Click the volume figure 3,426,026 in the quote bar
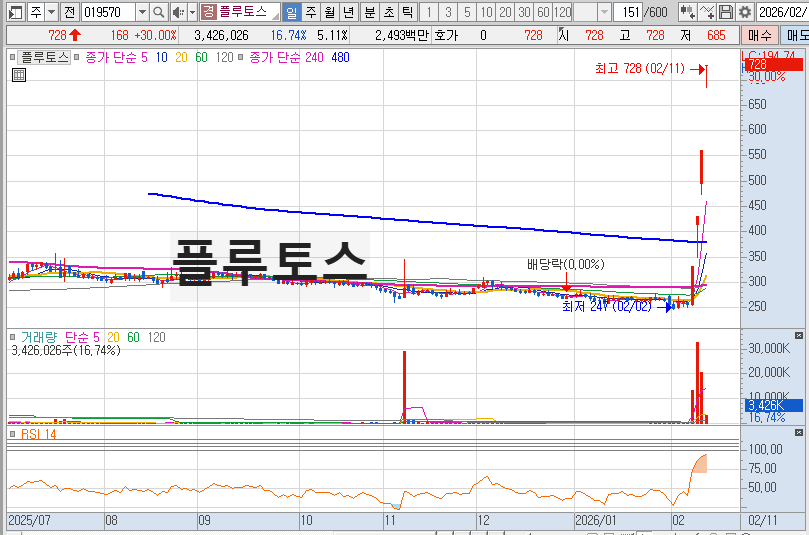809x535 pixels. click(221, 35)
